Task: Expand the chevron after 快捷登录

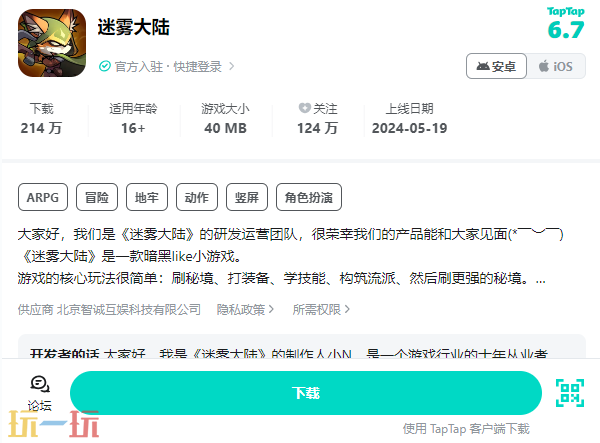Action: pos(232,67)
